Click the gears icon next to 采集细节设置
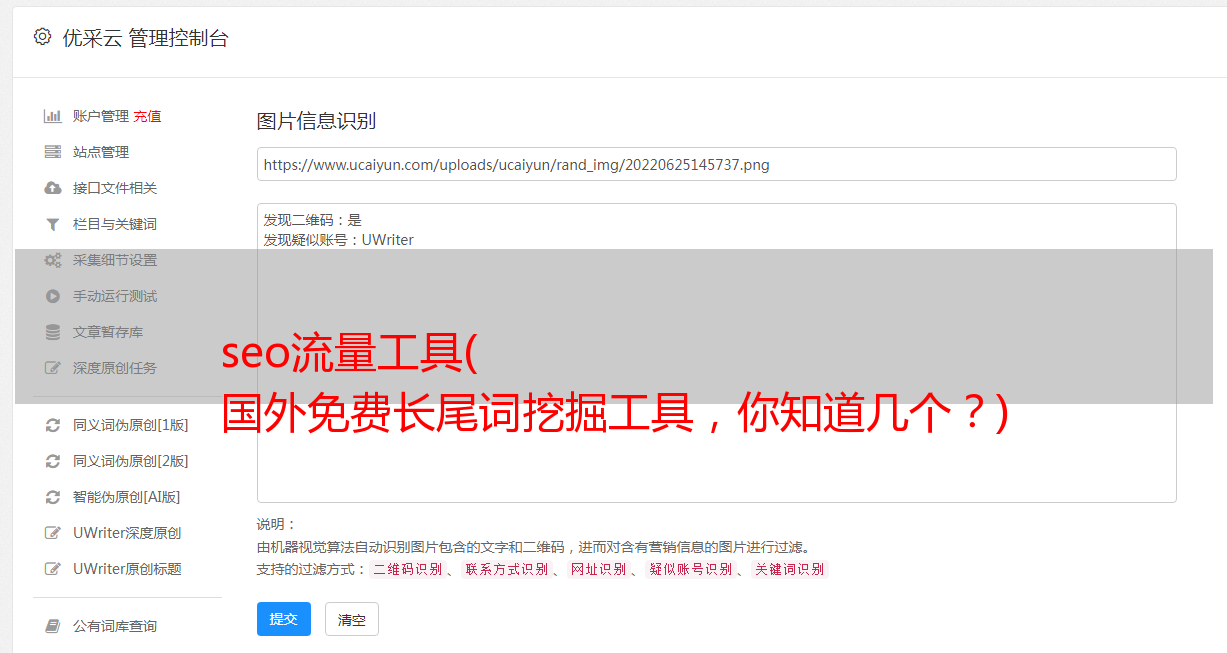The image size is (1227, 653). (x=53, y=260)
